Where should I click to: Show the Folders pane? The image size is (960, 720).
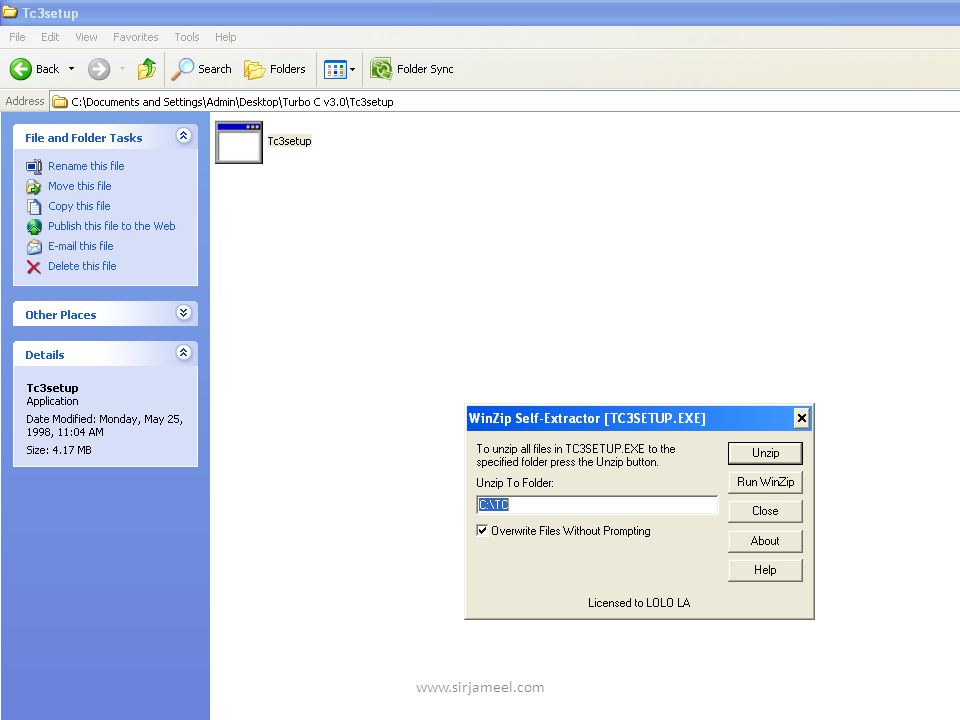274,69
